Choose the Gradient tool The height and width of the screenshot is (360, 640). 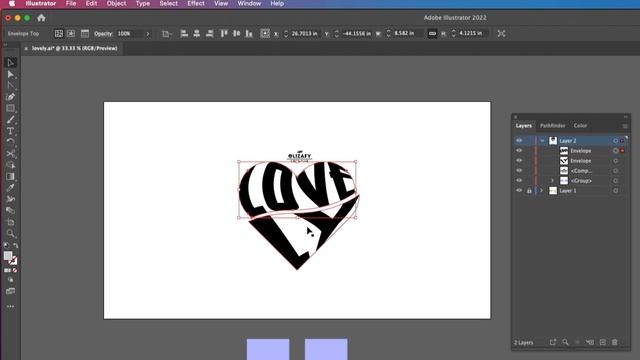pyautogui.click(x=11, y=176)
